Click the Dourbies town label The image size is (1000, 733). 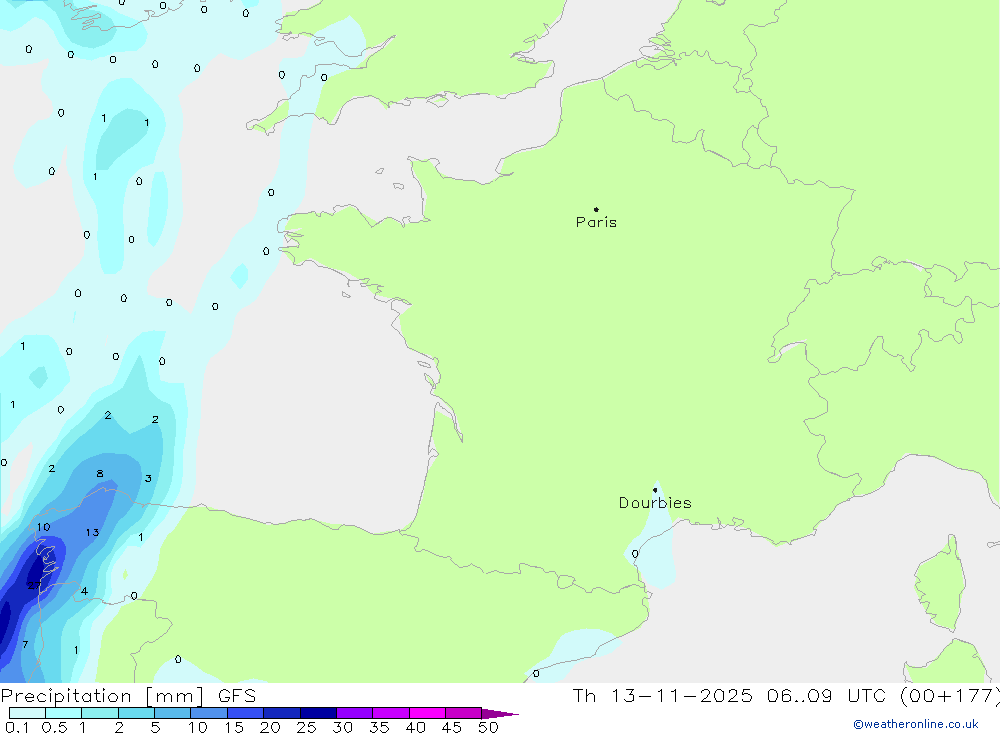coord(655,503)
